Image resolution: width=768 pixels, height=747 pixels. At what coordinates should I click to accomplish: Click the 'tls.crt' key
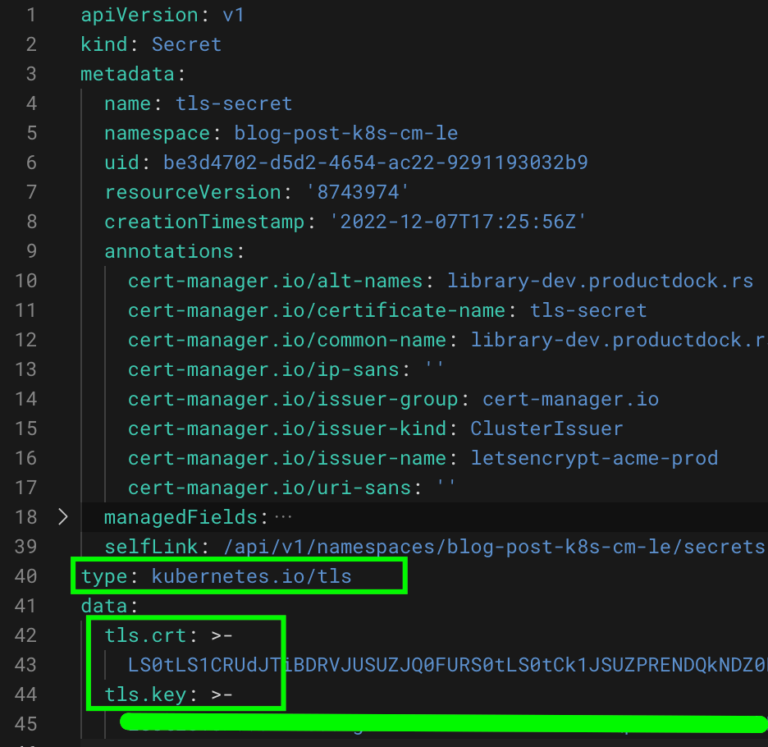click(145, 635)
